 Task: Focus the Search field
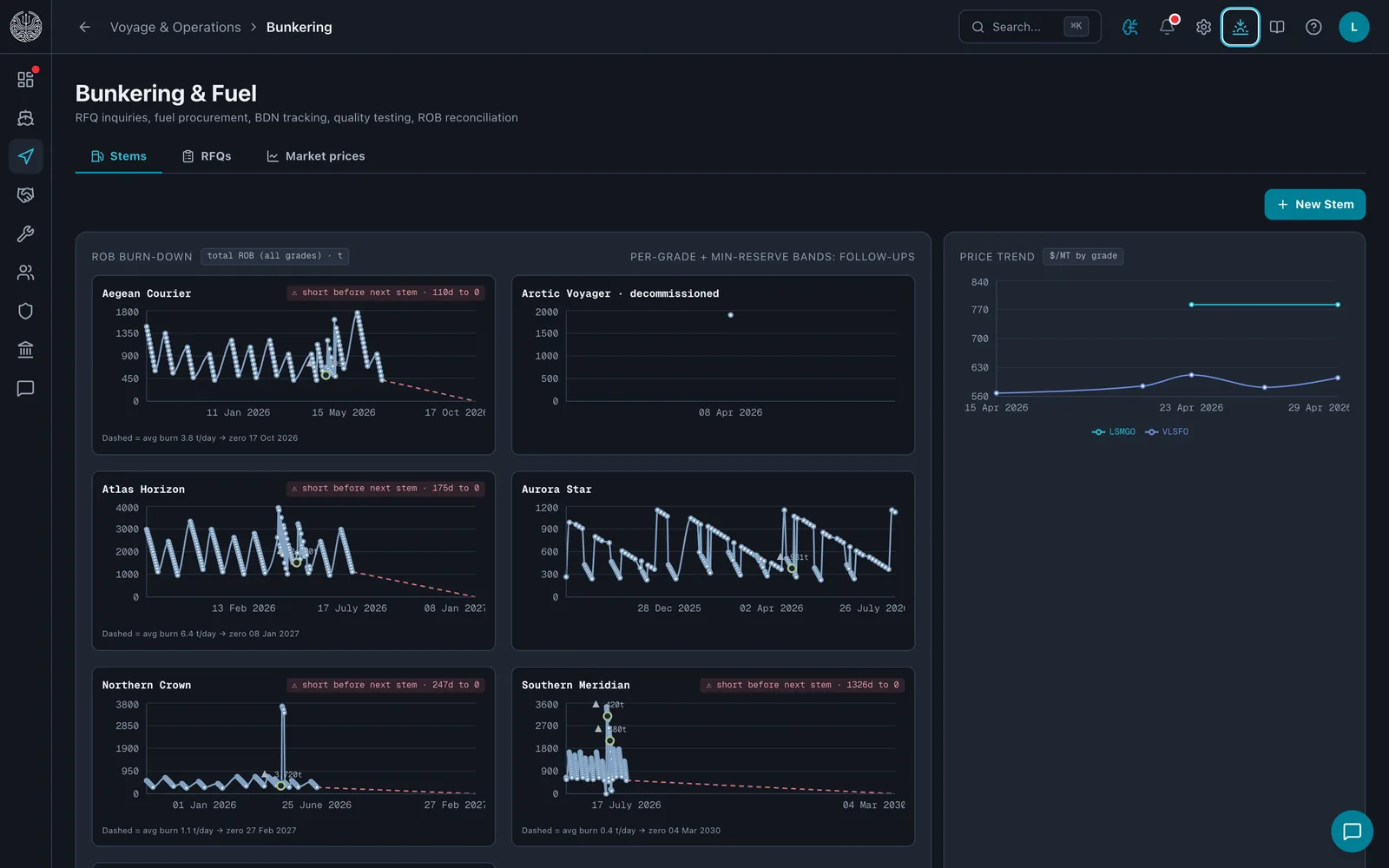point(1030,27)
